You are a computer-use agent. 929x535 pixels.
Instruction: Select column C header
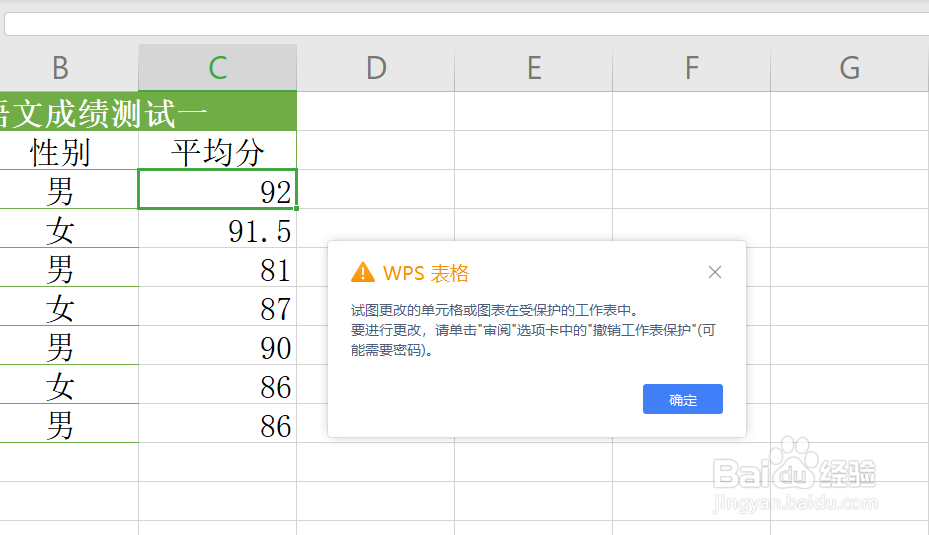[217, 68]
